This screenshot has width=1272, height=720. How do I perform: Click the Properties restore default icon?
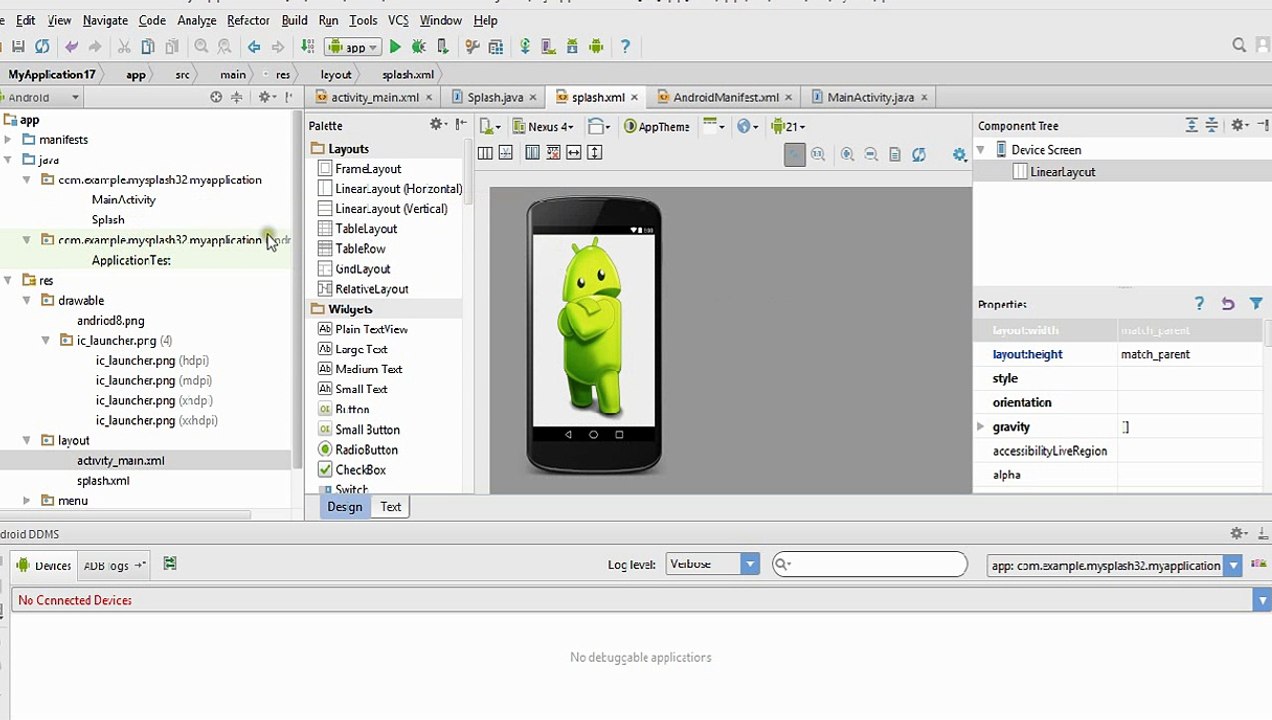[x=1228, y=304]
